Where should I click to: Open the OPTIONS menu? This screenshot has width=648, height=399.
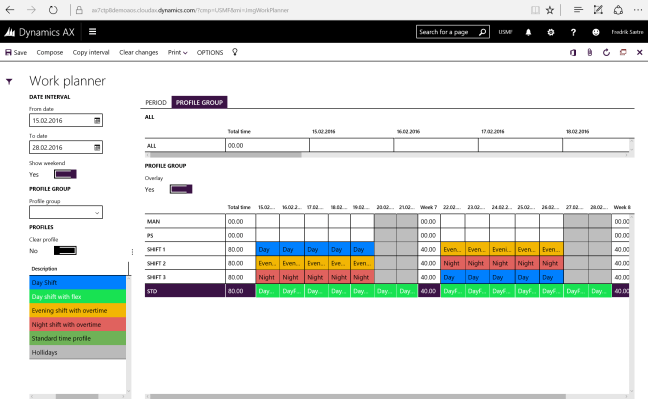[210, 53]
